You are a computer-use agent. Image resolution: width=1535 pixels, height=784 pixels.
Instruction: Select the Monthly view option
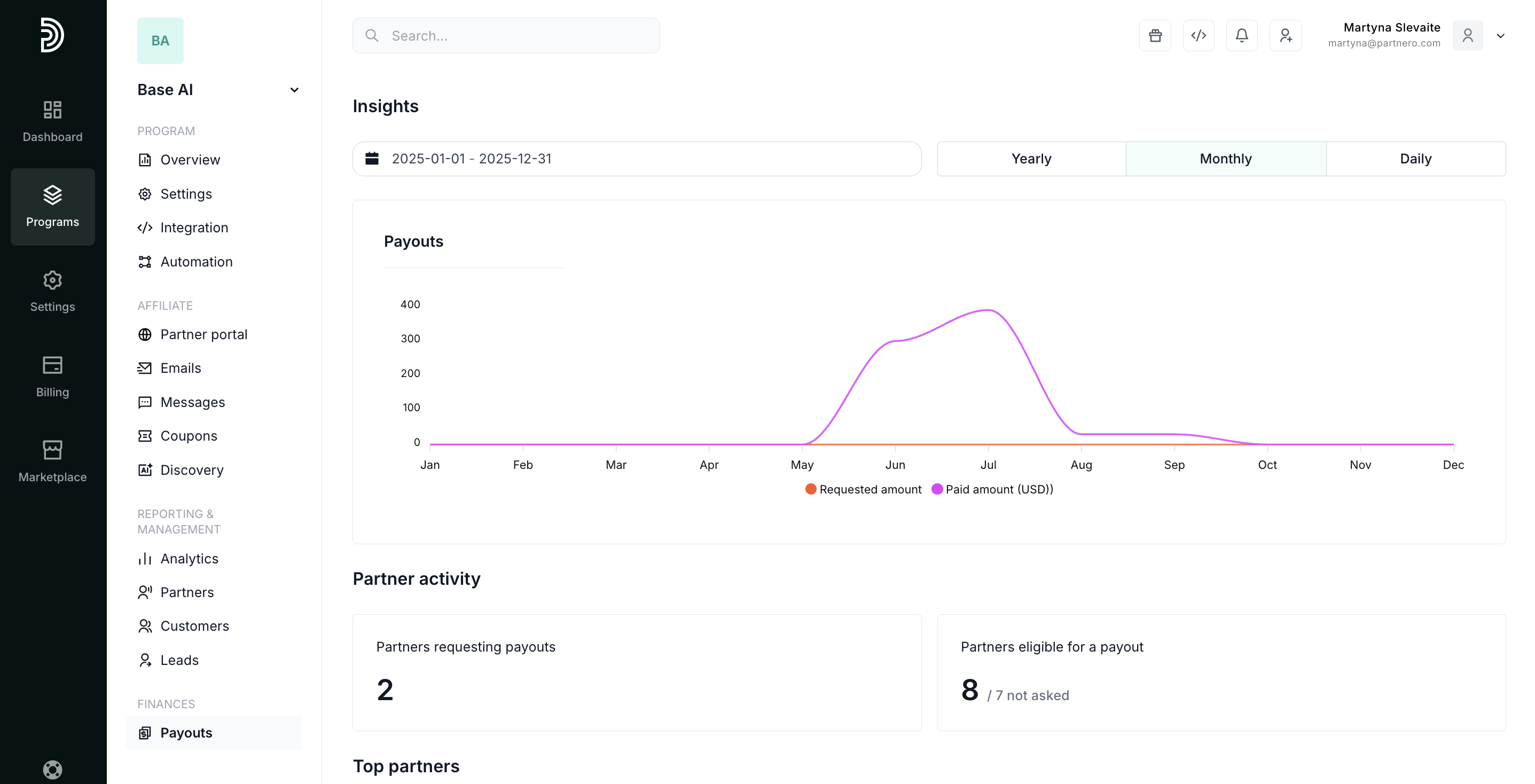click(1225, 159)
